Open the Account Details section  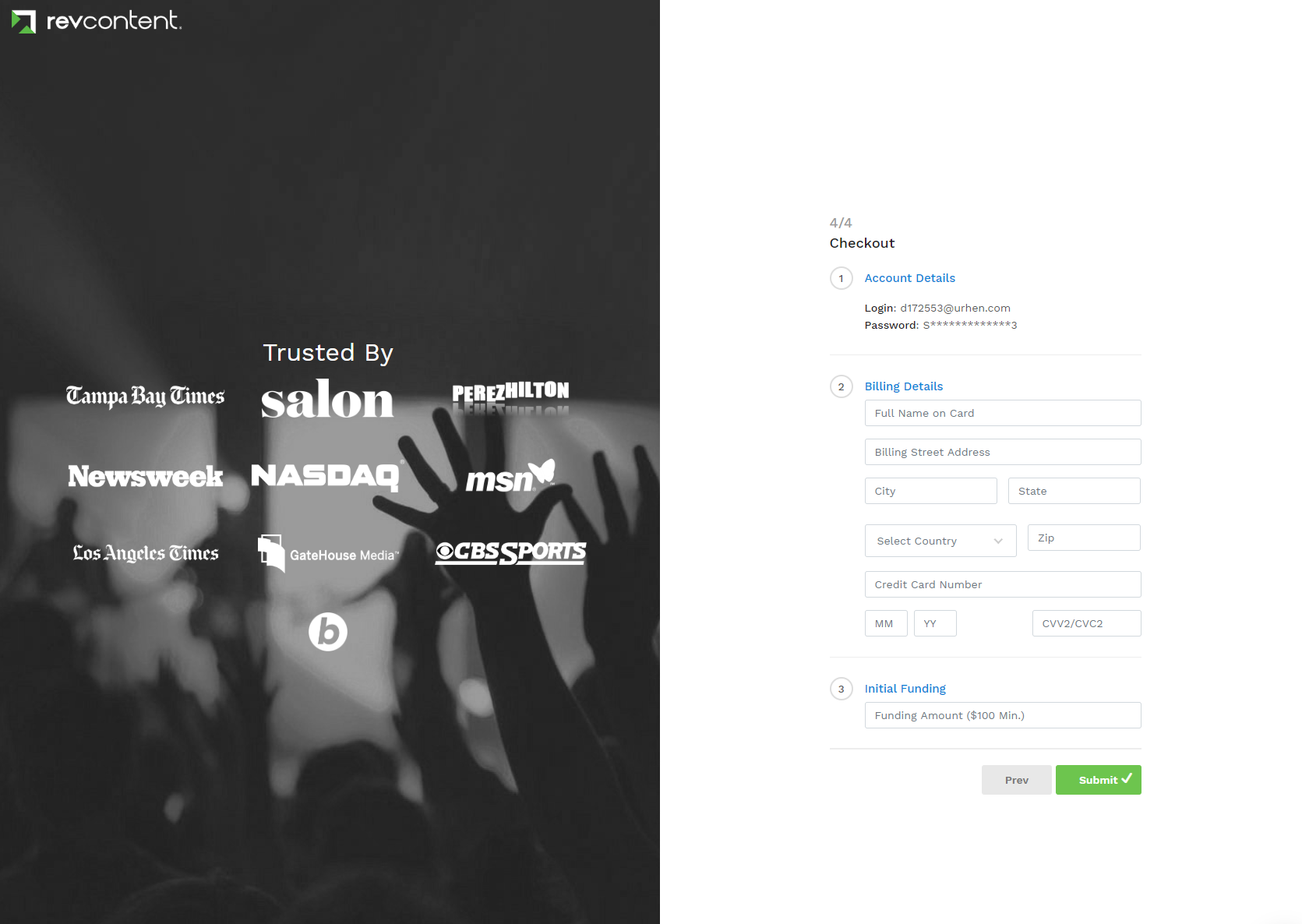(909, 278)
